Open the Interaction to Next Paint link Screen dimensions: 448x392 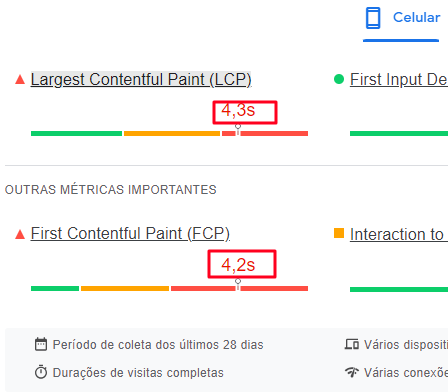(x=399, y=234)
